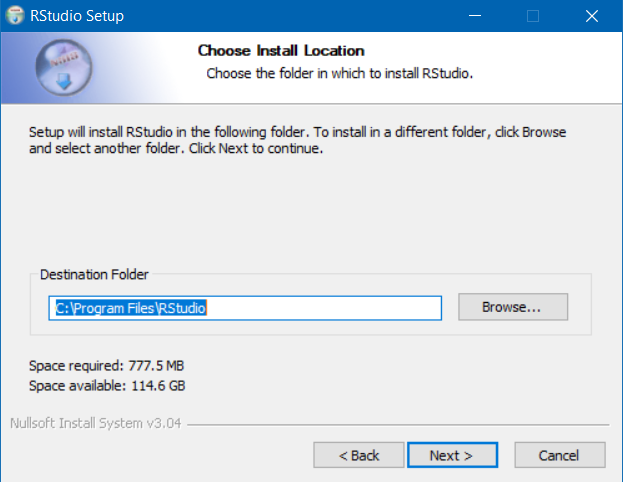623x482 pixels.
Task: Click the 'Choose the folder in which' subtitle
Action: (x=340, y=74)
